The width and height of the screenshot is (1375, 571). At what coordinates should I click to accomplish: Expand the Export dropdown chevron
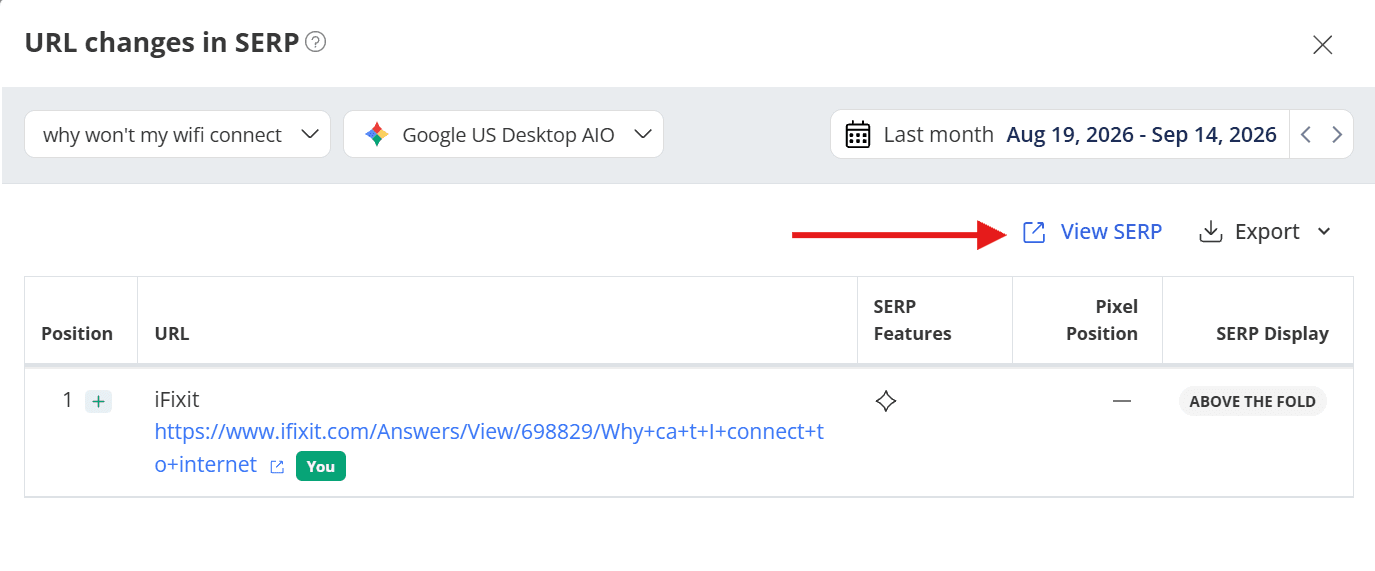(1324, 232)
